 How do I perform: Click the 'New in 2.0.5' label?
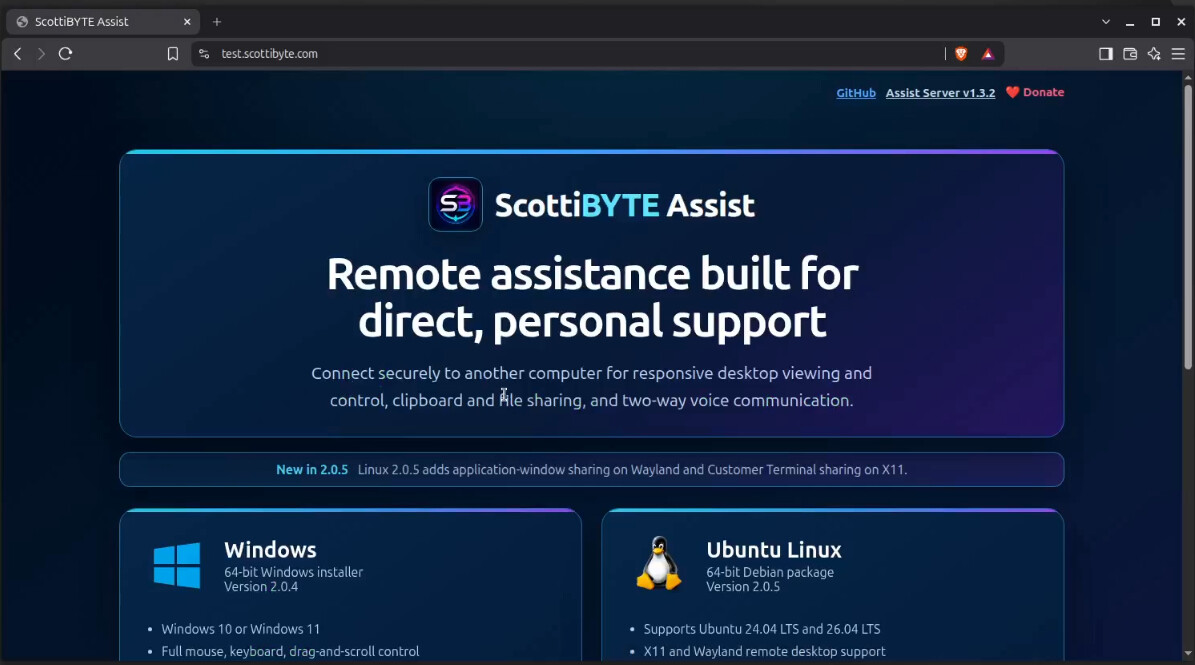312,470
